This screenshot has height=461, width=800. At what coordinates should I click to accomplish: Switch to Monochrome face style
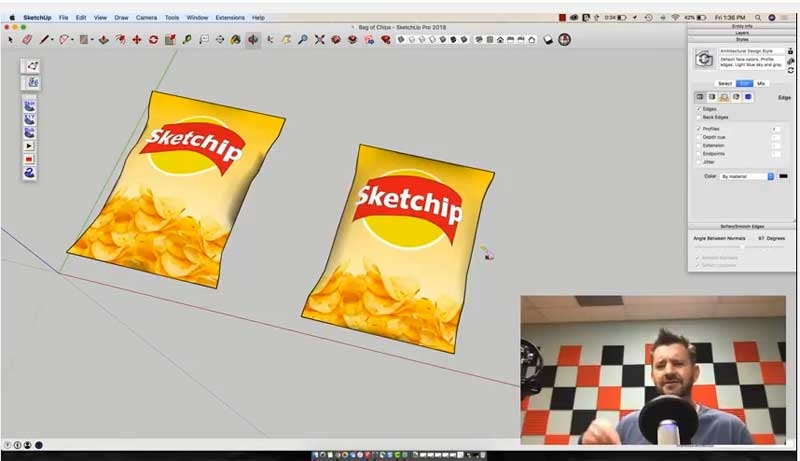click(x=464, y=39)
